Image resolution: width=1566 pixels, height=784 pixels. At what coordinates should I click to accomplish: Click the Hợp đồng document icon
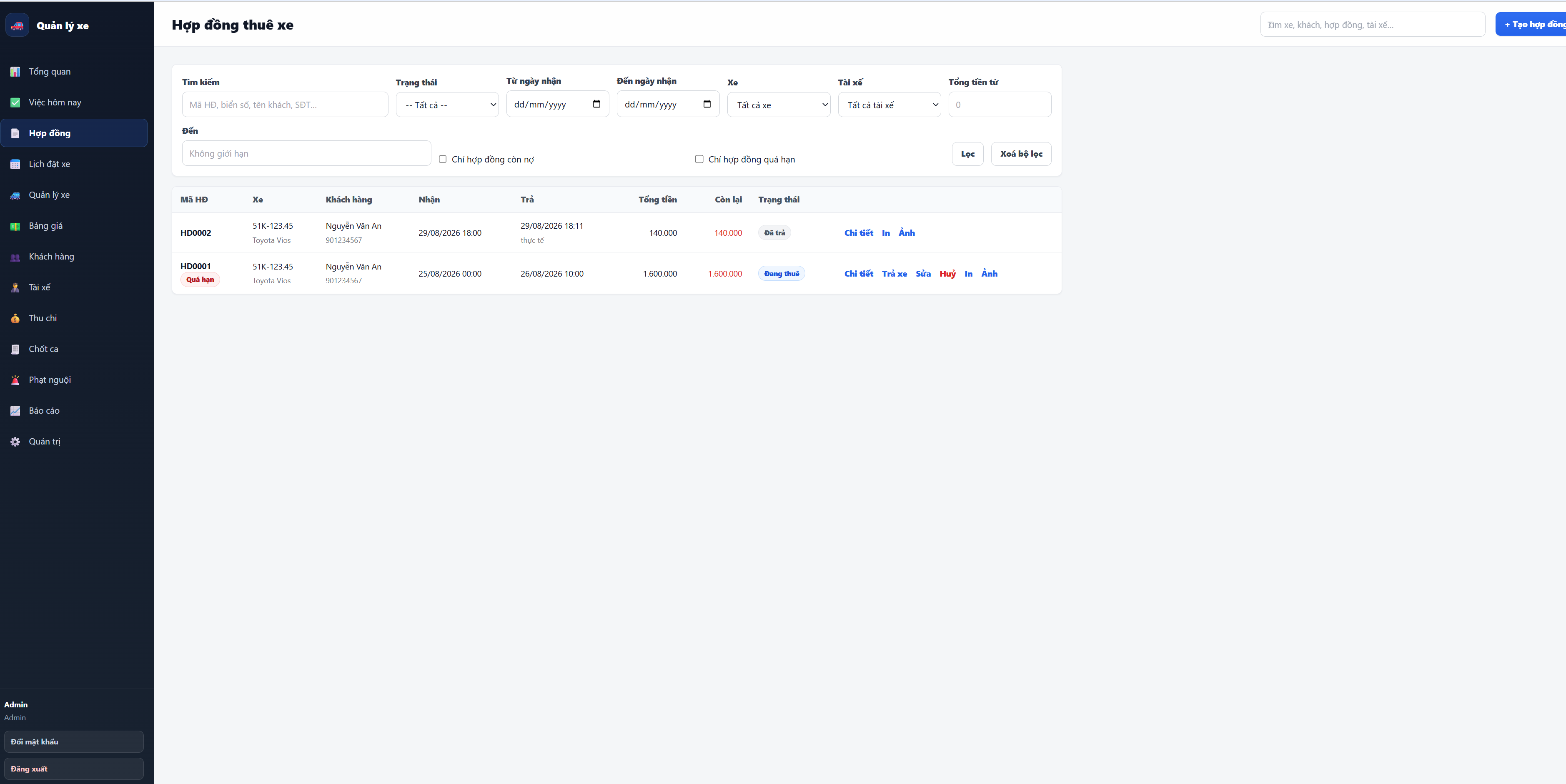(x=15, y=133)
